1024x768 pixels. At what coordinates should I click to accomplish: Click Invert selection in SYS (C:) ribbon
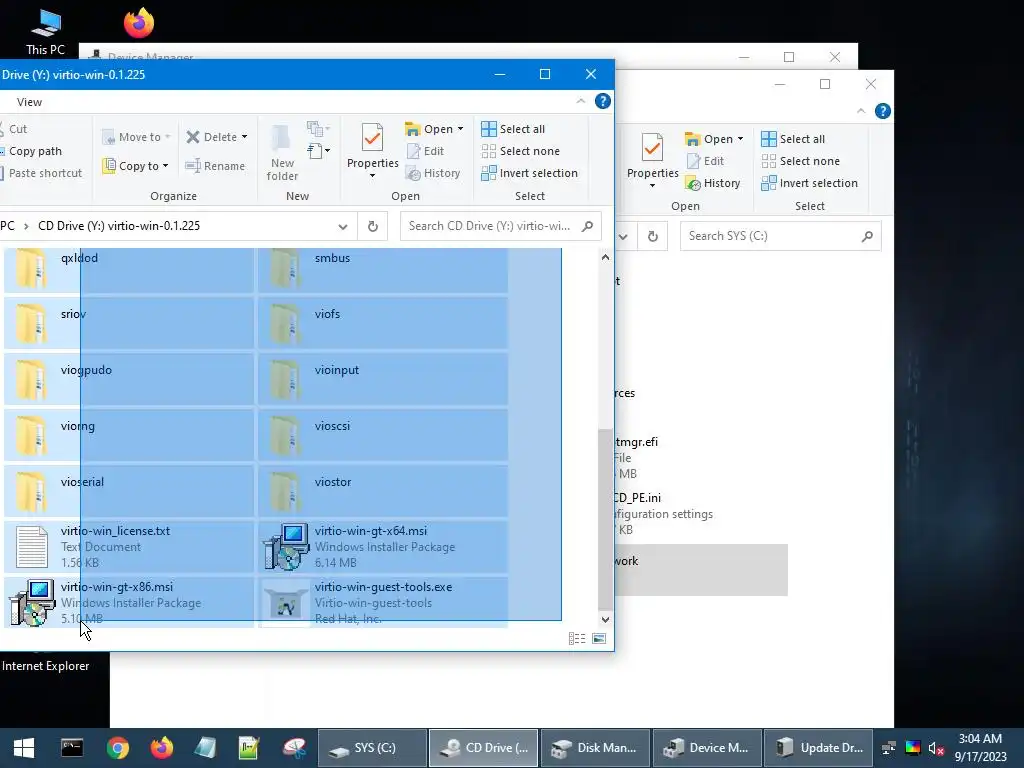point(810,184)
